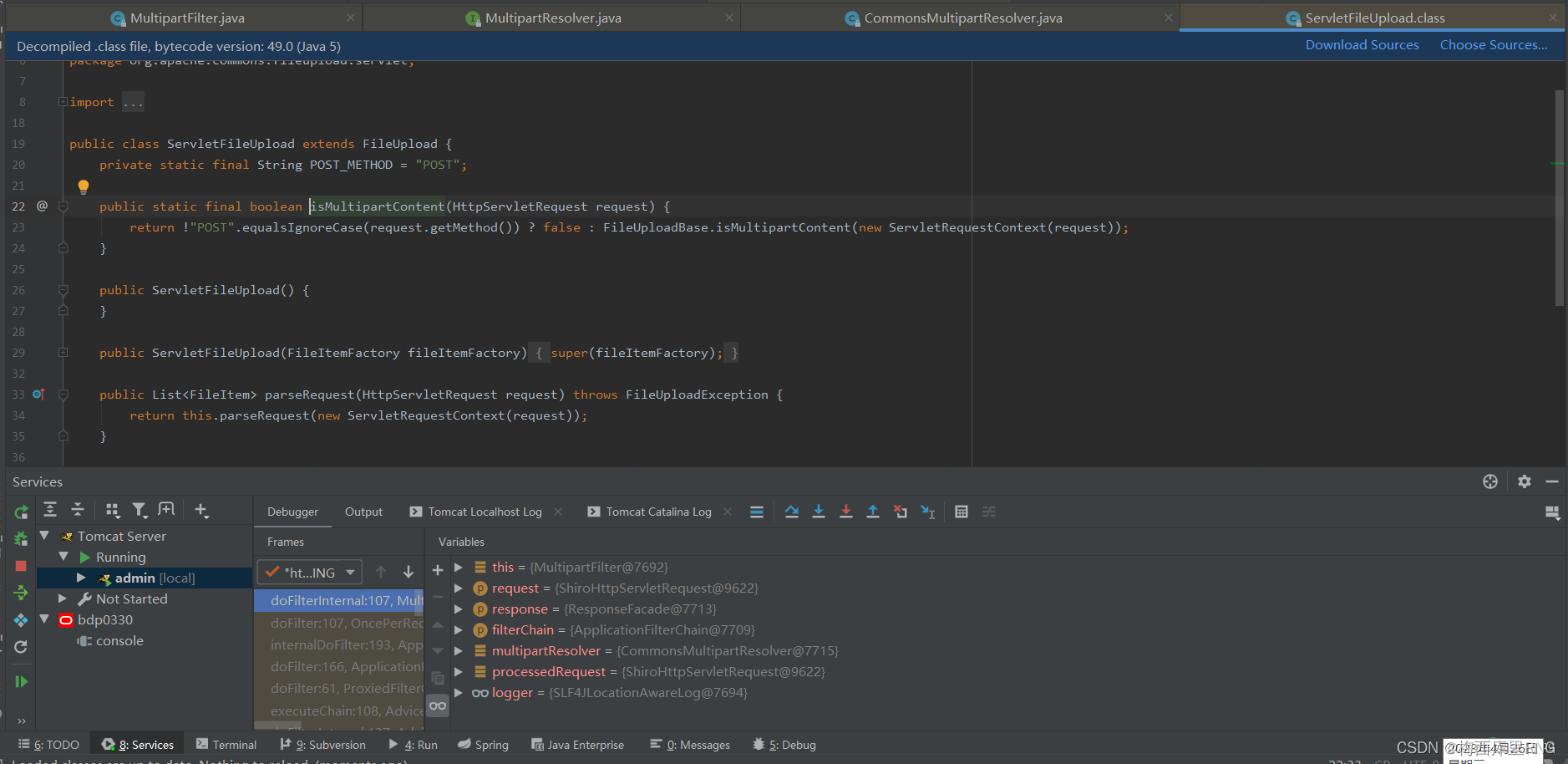Expand the 'logger' variable
This screenshot has width=1568, height=764.
click(x=459, y=692)
